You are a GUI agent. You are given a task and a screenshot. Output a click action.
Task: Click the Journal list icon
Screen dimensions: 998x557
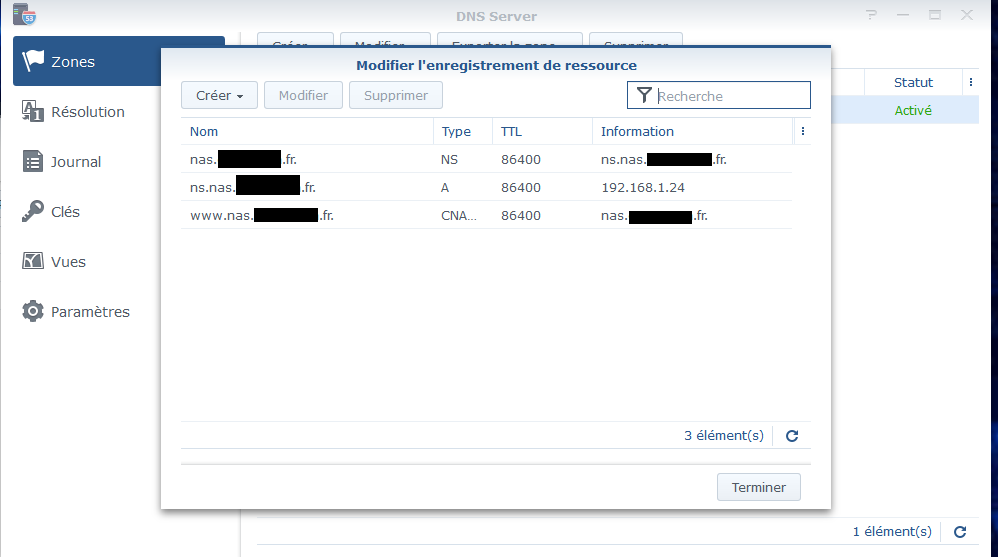pyautogui.click(x=33, y=162)
